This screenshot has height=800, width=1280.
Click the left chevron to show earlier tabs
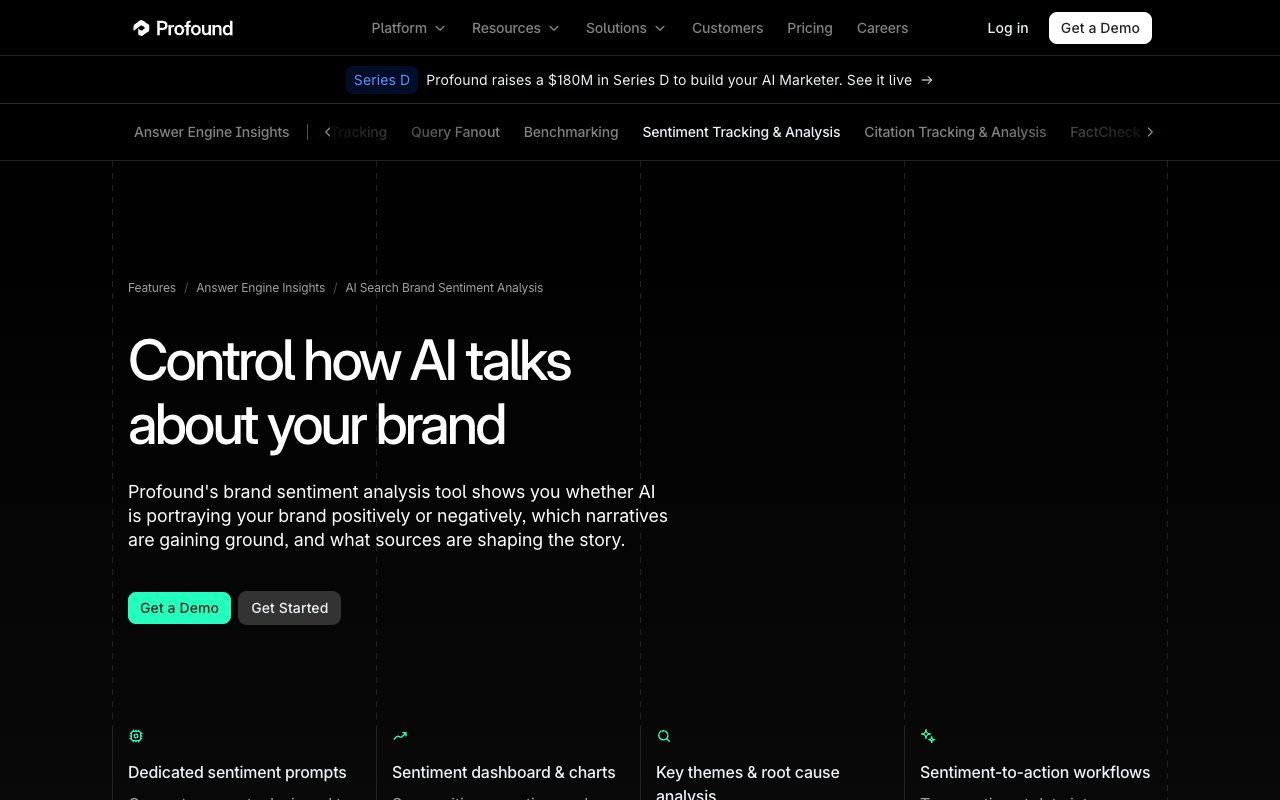pyautogui.click(x=328, y=132)
